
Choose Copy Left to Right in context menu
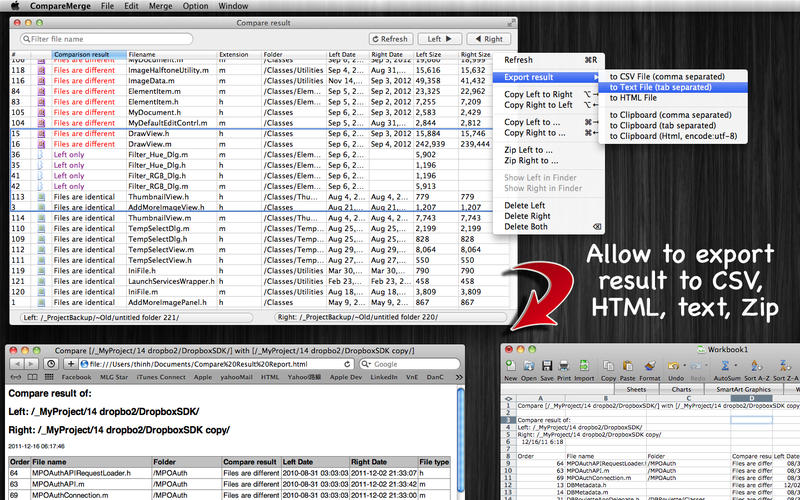point(548,94)
